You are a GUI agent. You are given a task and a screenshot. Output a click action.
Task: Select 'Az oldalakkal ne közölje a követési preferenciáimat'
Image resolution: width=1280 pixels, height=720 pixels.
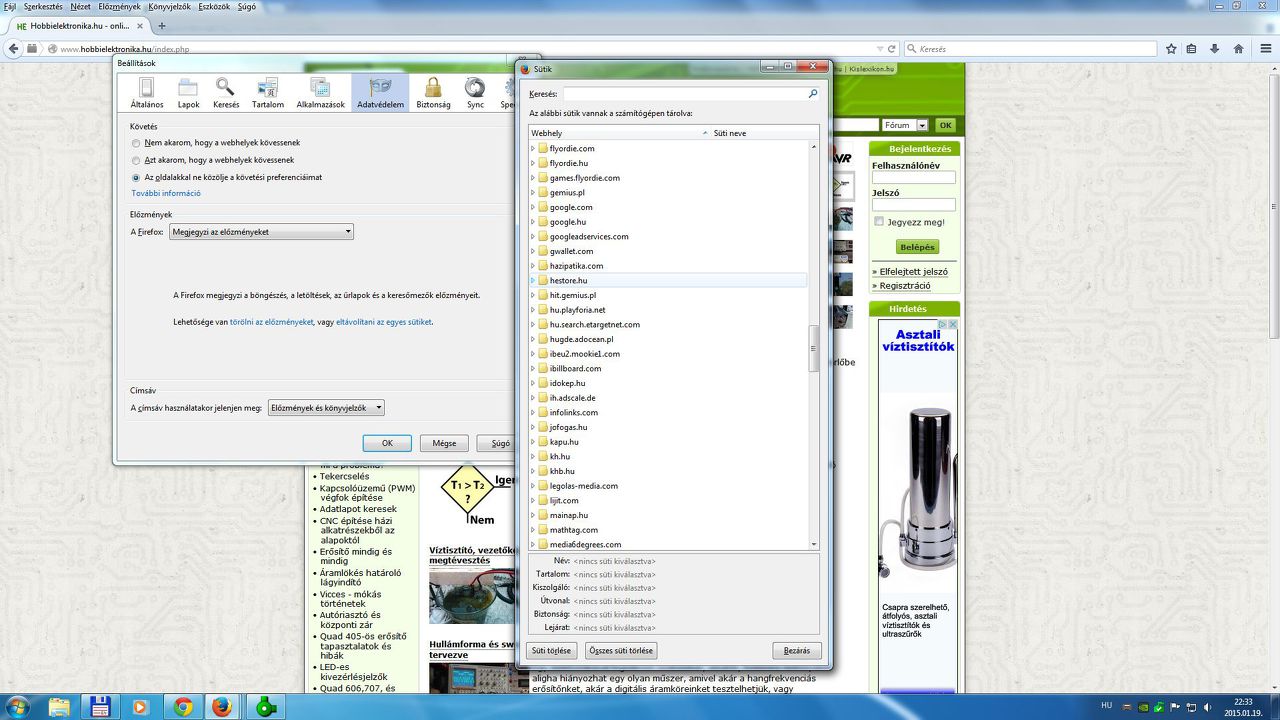(x=136, y=177)
